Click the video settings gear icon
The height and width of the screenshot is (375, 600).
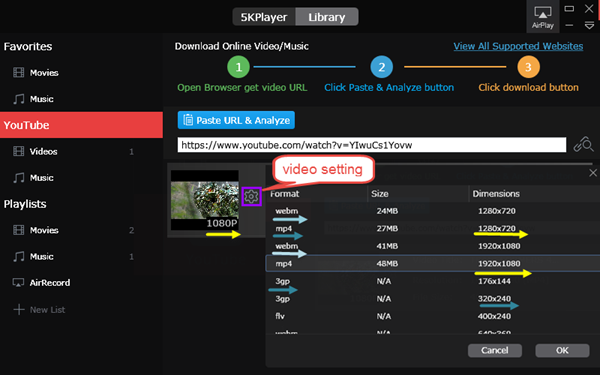251,196
